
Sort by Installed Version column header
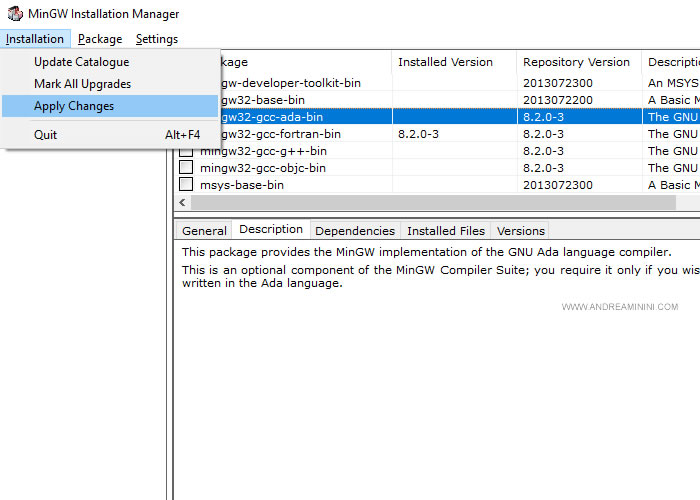click(445, 62)
